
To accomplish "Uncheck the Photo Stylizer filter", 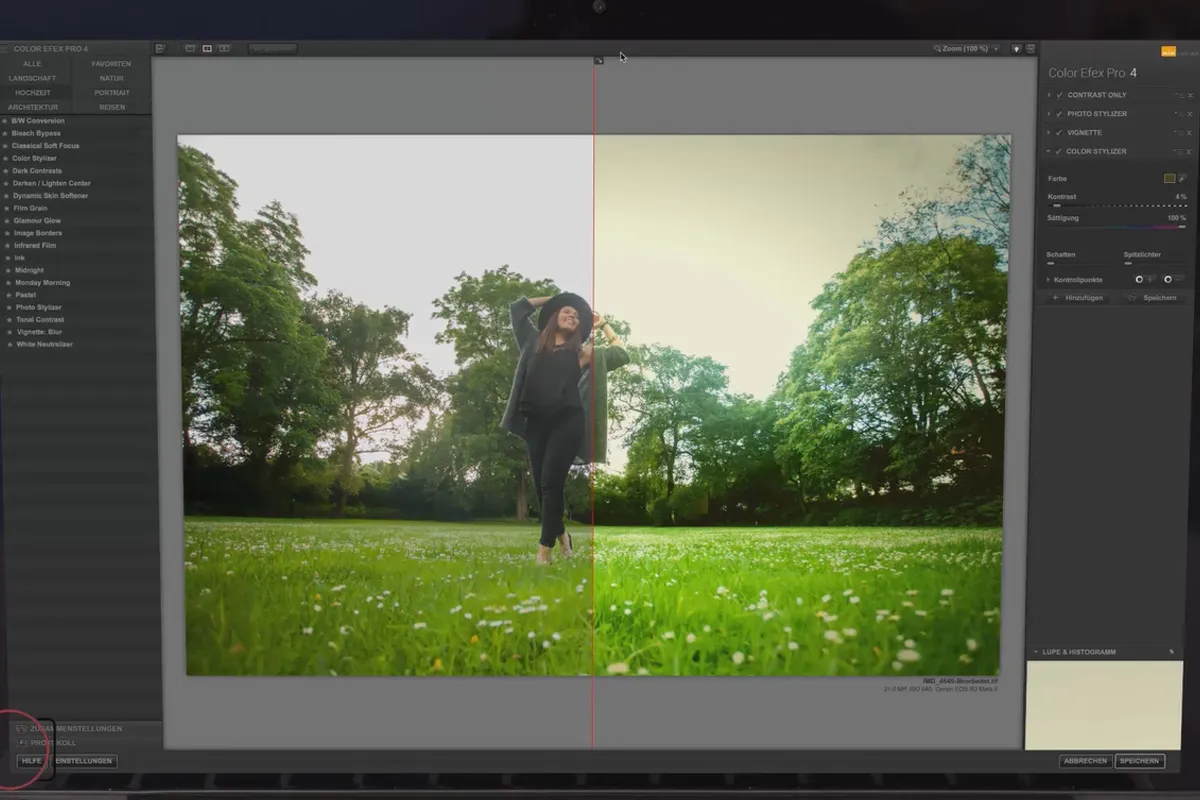I will [x=1059, y=114].
